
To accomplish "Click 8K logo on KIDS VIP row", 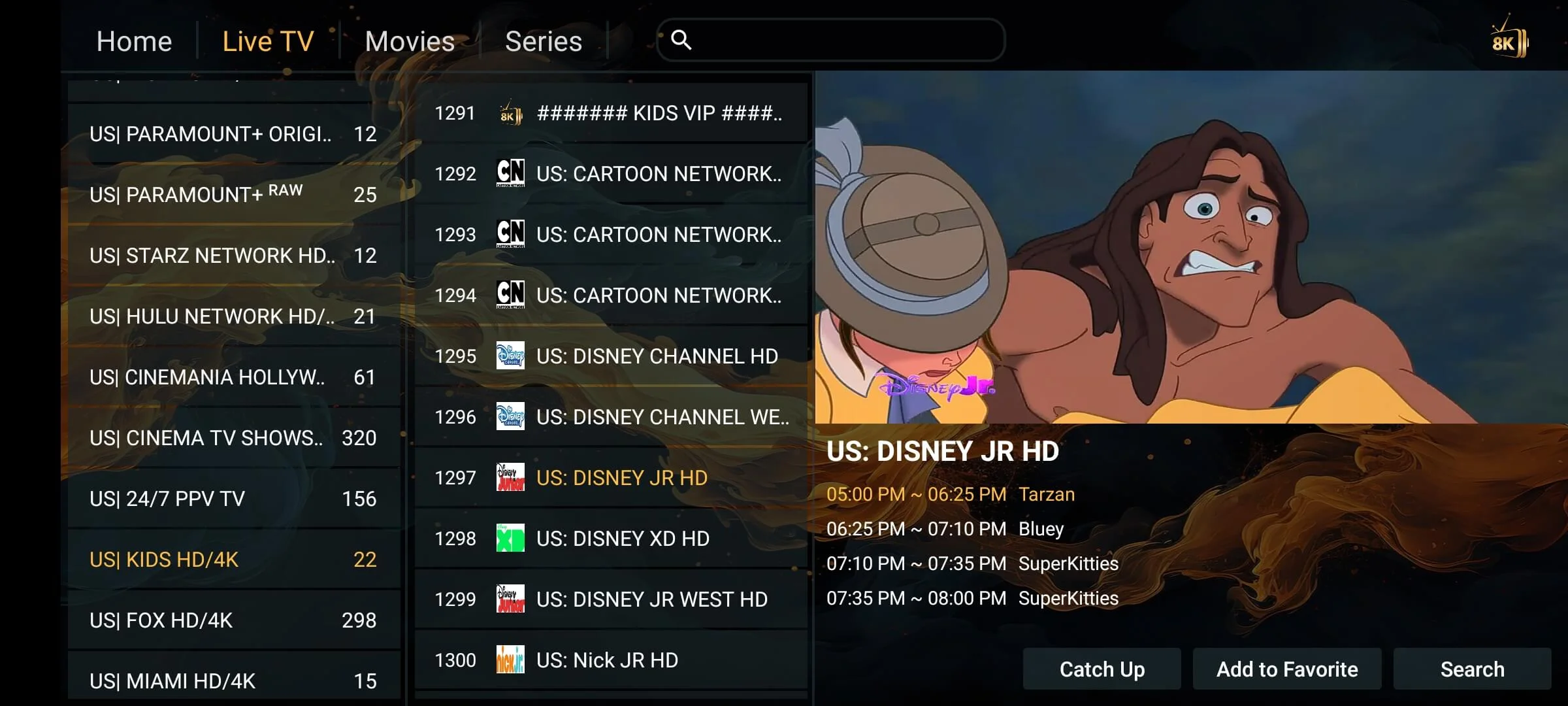I will [510, 114].
